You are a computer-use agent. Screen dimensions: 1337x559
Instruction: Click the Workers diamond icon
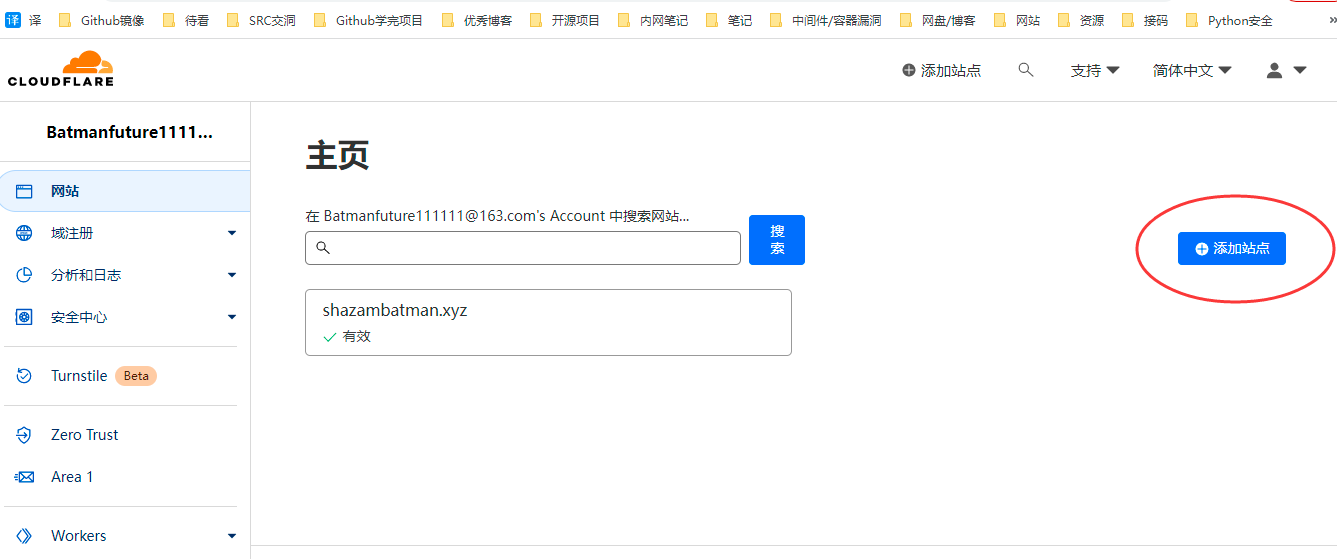[25, 536]
